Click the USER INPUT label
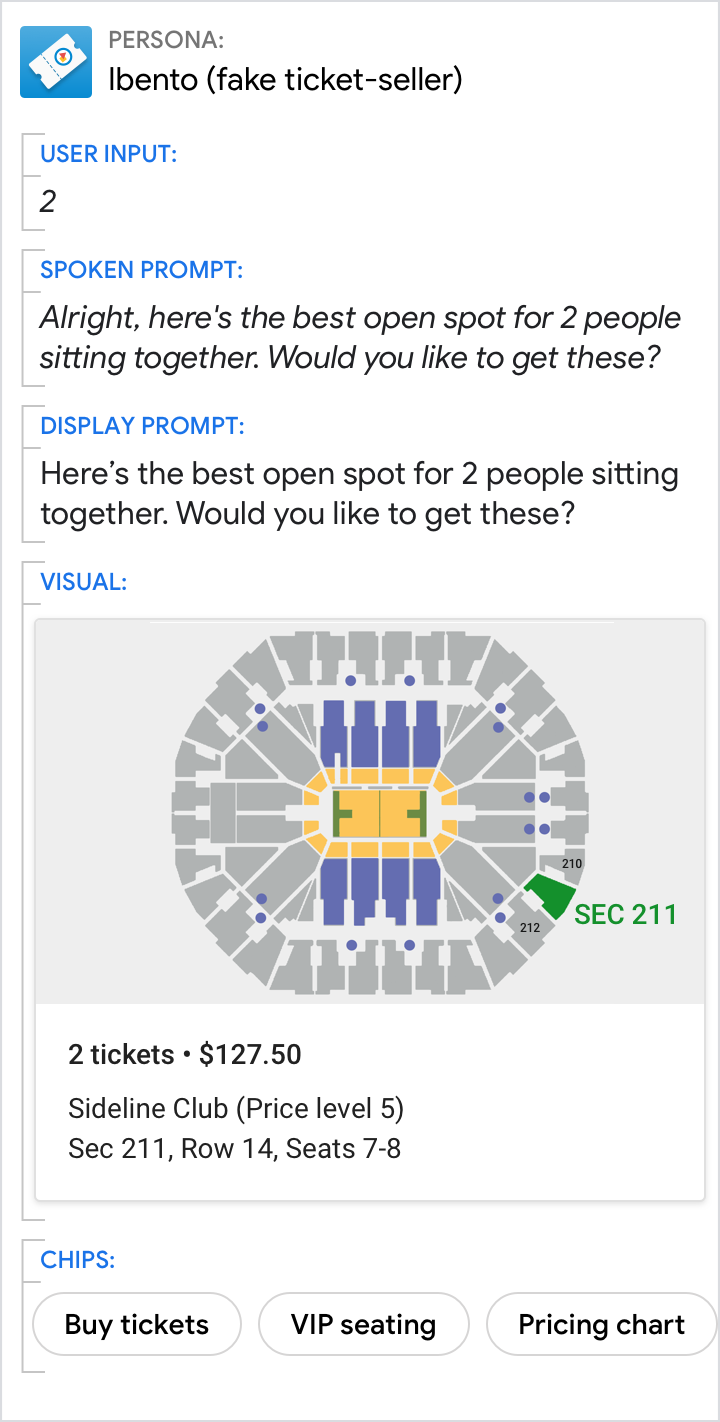The width and height of the screenshot is (720, 1422). [x=108, y=154]
